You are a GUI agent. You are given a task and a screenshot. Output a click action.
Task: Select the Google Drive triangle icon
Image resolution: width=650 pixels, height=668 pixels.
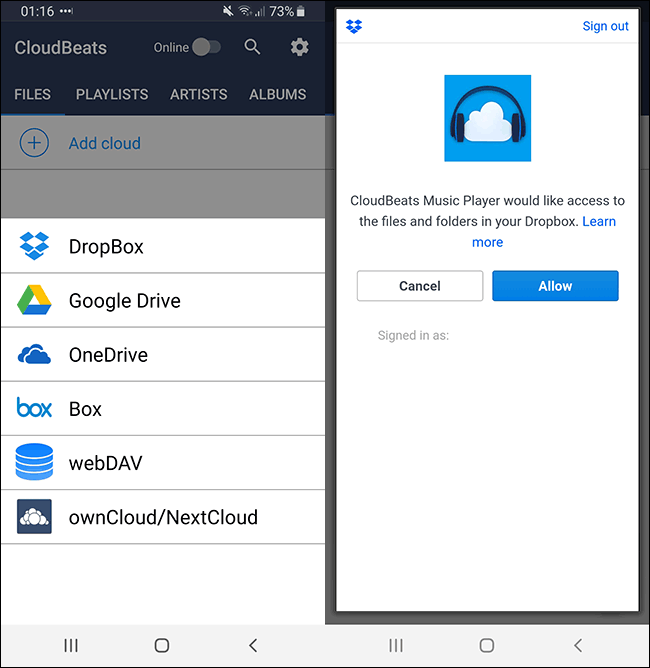(34, 300)
